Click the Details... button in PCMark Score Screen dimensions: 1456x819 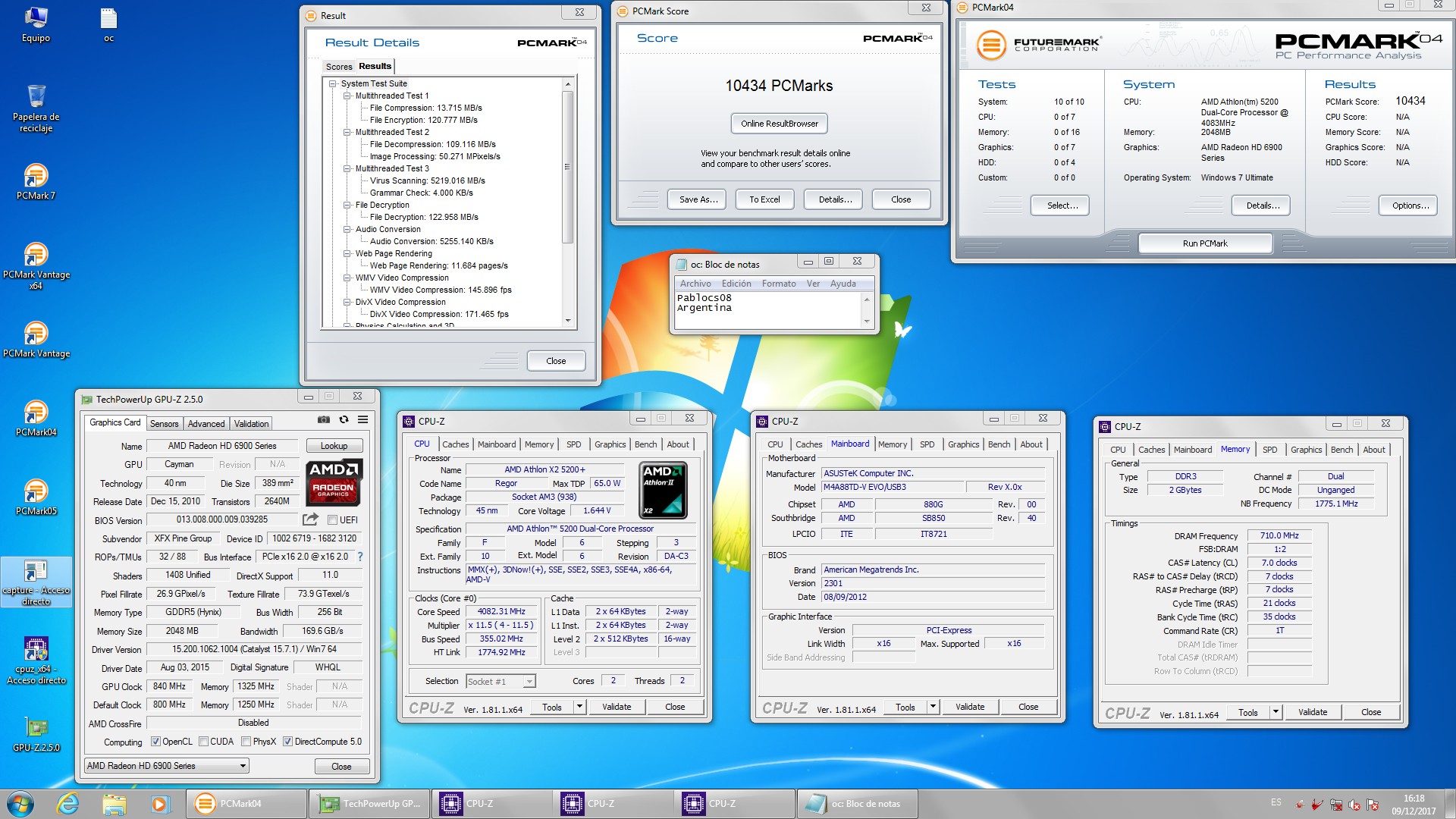coord(835,199)
